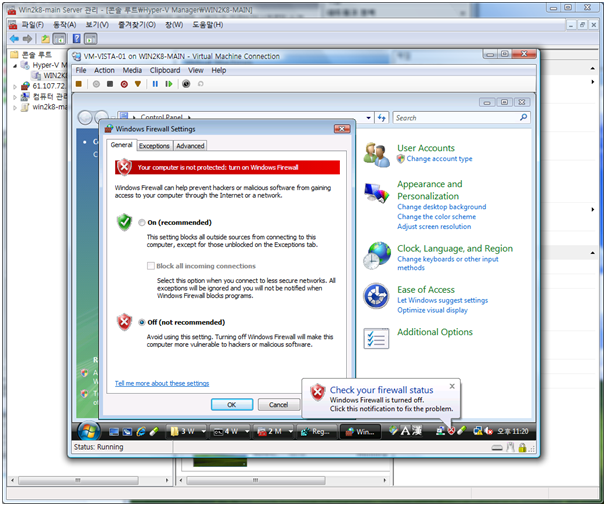Open the User Accounts icon in Control Panel

[x=376, y=154]
